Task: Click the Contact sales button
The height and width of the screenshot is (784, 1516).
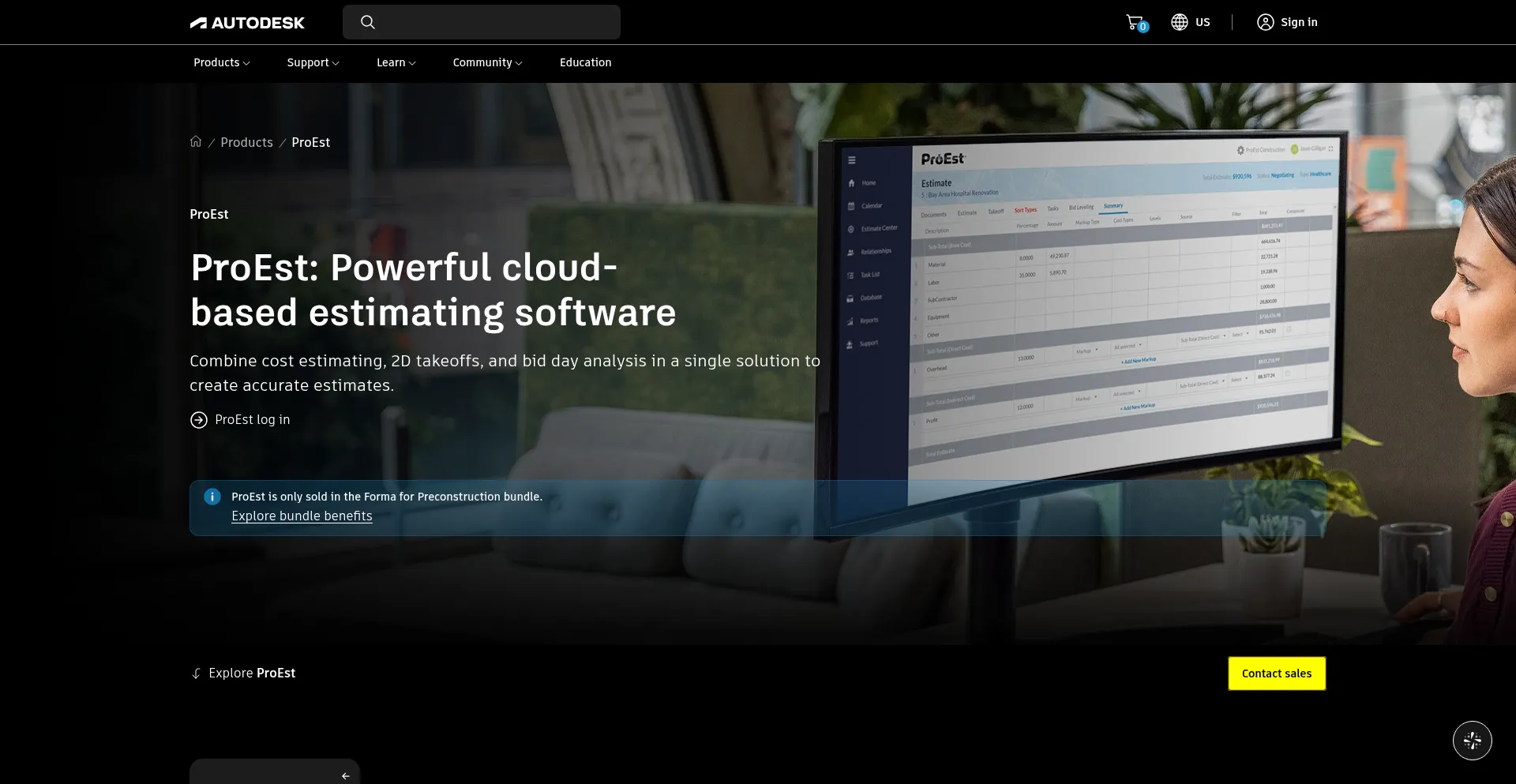Action: [x=1277, y=673]
